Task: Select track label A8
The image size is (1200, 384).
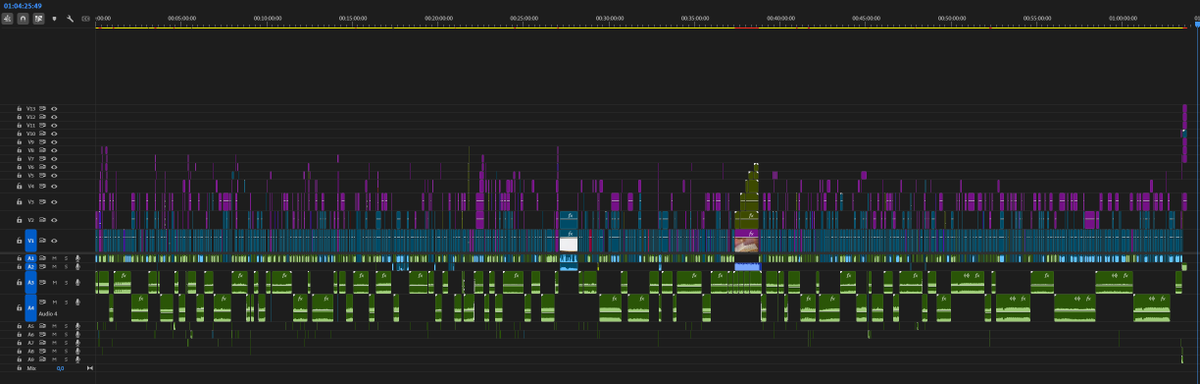Action: (31, 351)
